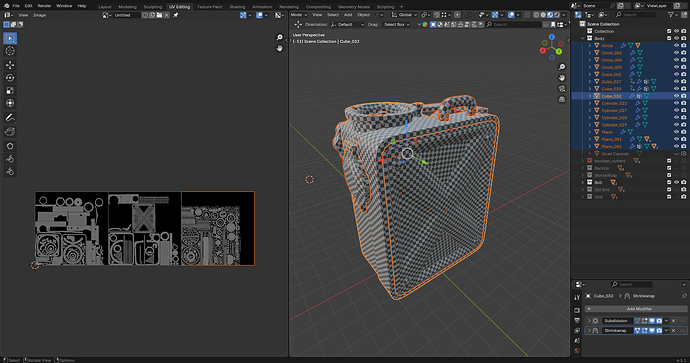Activate the 2D Cursor tool in UV editor
The width and height of the screenshot is (690, 363).
click(x=10, y=51)
